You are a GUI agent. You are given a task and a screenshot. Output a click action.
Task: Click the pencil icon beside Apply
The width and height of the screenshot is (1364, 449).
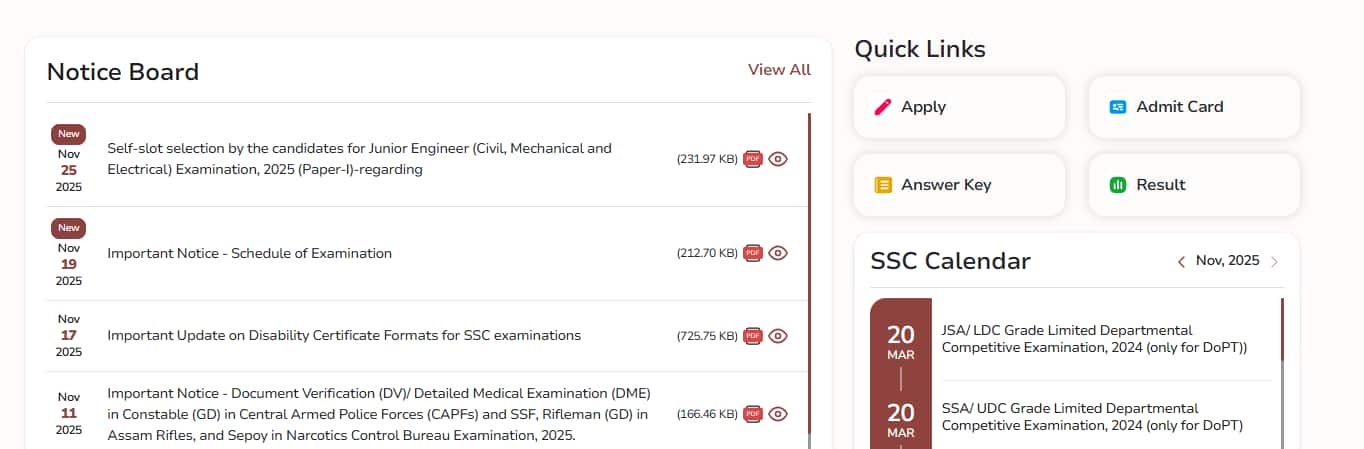(882, 107)
